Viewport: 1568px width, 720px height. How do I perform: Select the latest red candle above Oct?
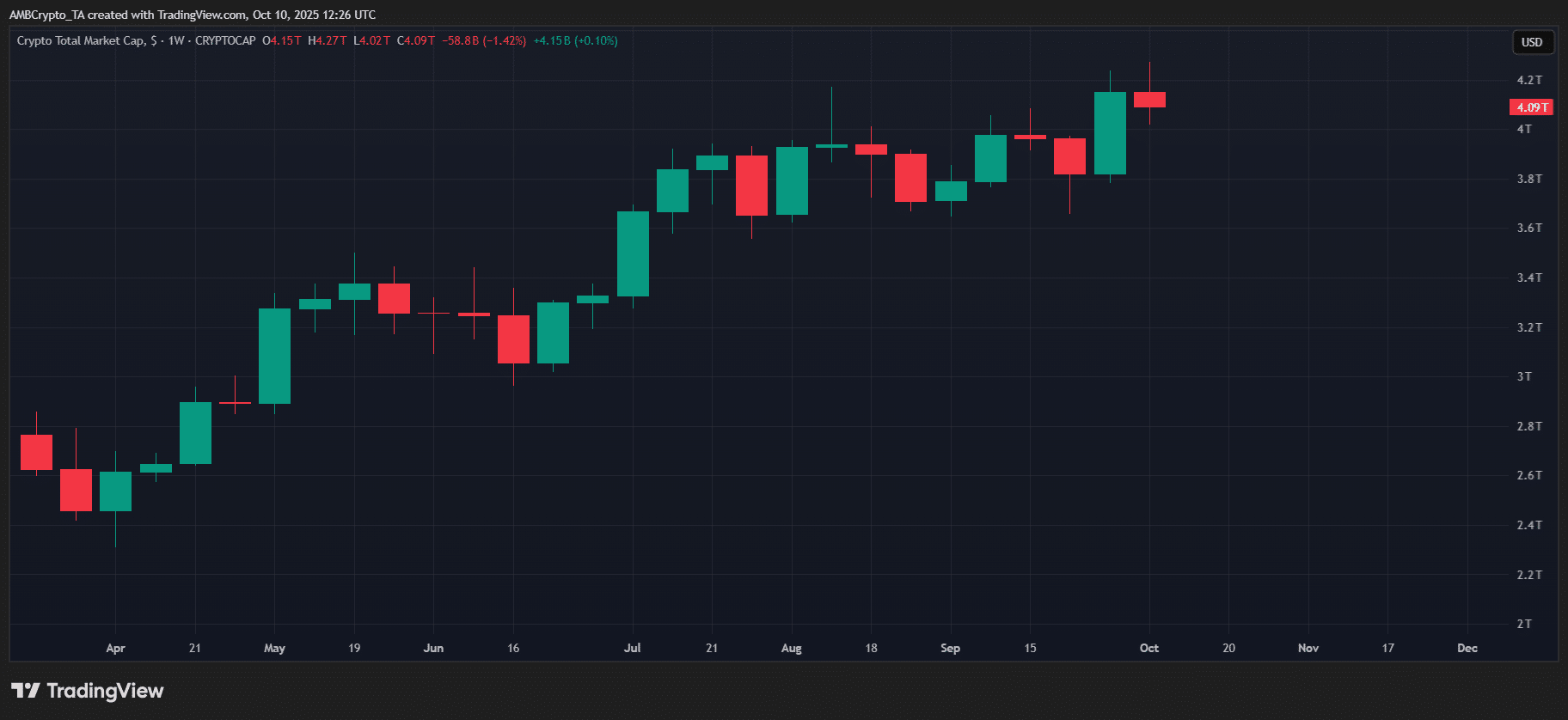point(1149,100)
